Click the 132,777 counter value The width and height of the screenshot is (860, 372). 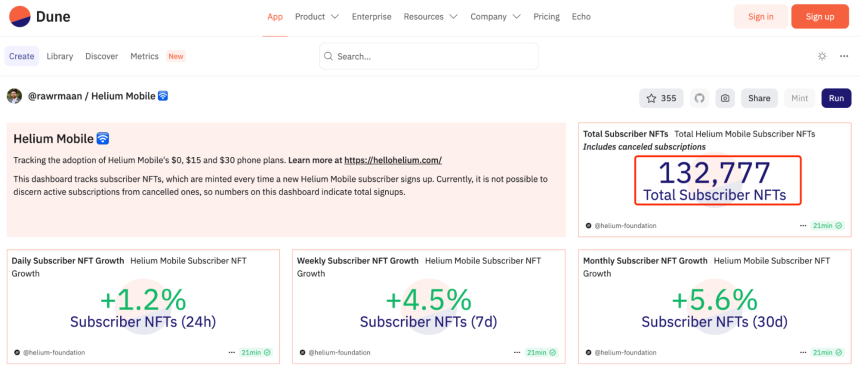(715, 172)
